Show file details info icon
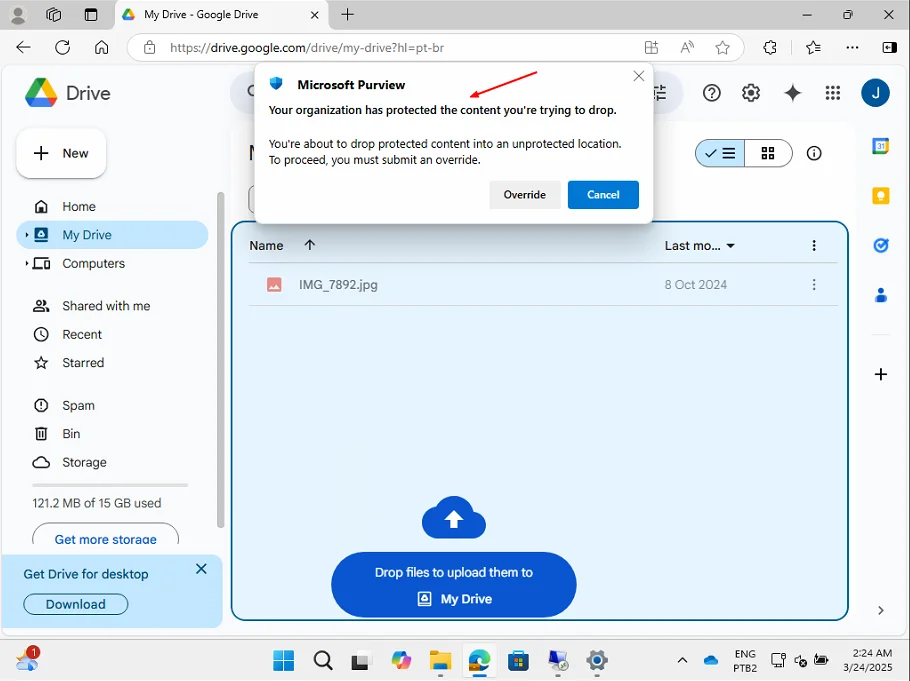The image size is (910, 681). (x=814, y=153)
